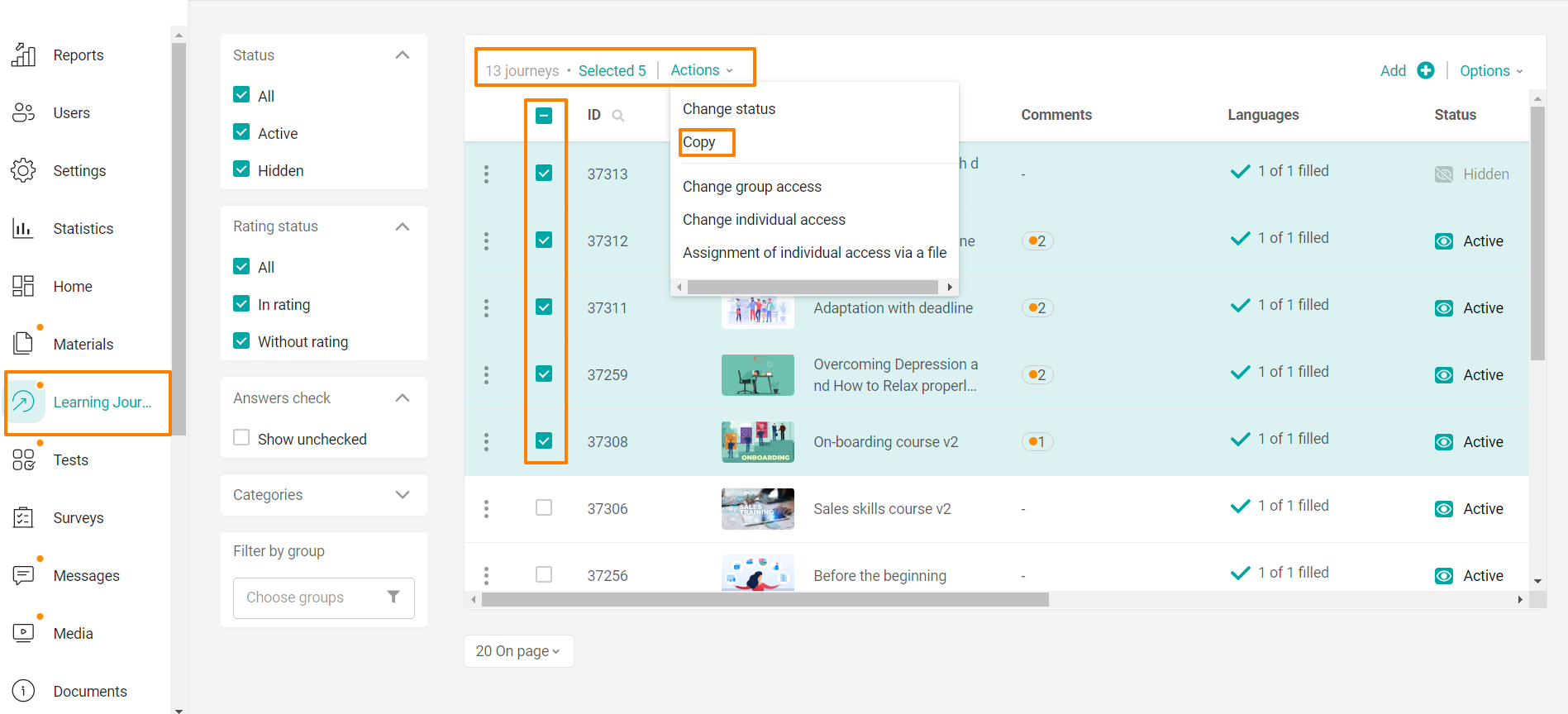
Task: Open the Adaptation with deadline journey
Action: pyautogui.click(x=893, y=308)
